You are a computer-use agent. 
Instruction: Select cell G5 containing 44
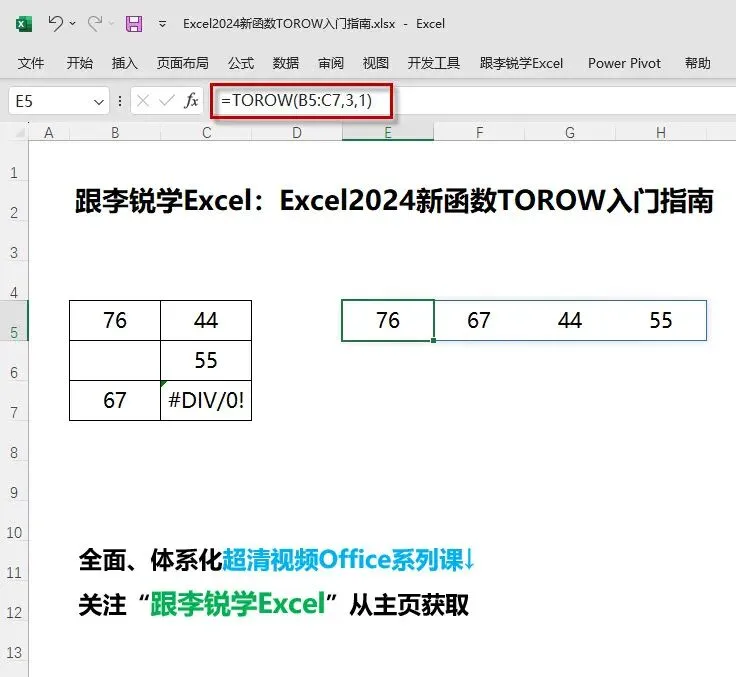tap(570, 320)
